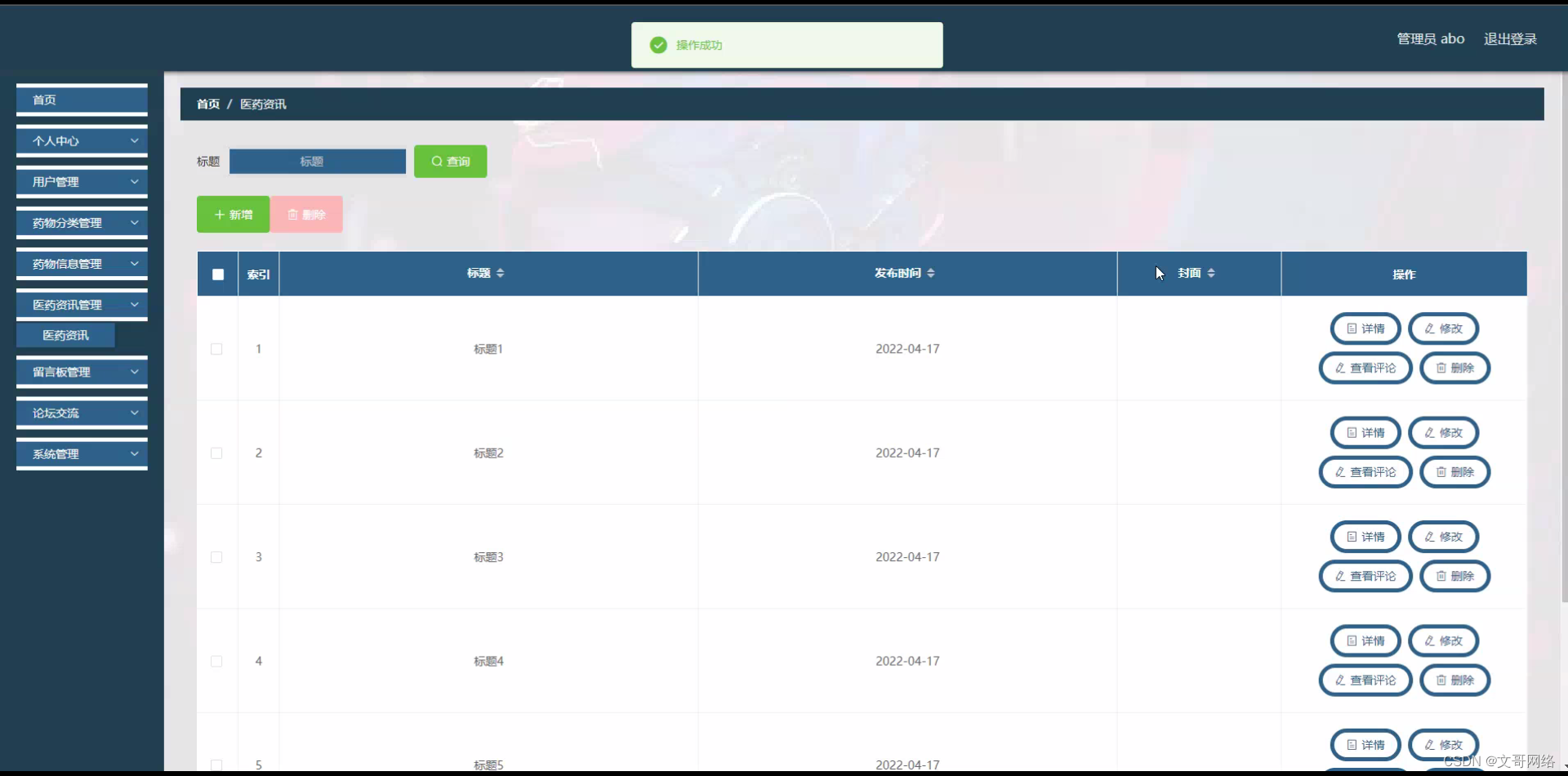Click the 标题 search input field
This screenshot has height=776, width=1568.
click(x=318, y=161)
